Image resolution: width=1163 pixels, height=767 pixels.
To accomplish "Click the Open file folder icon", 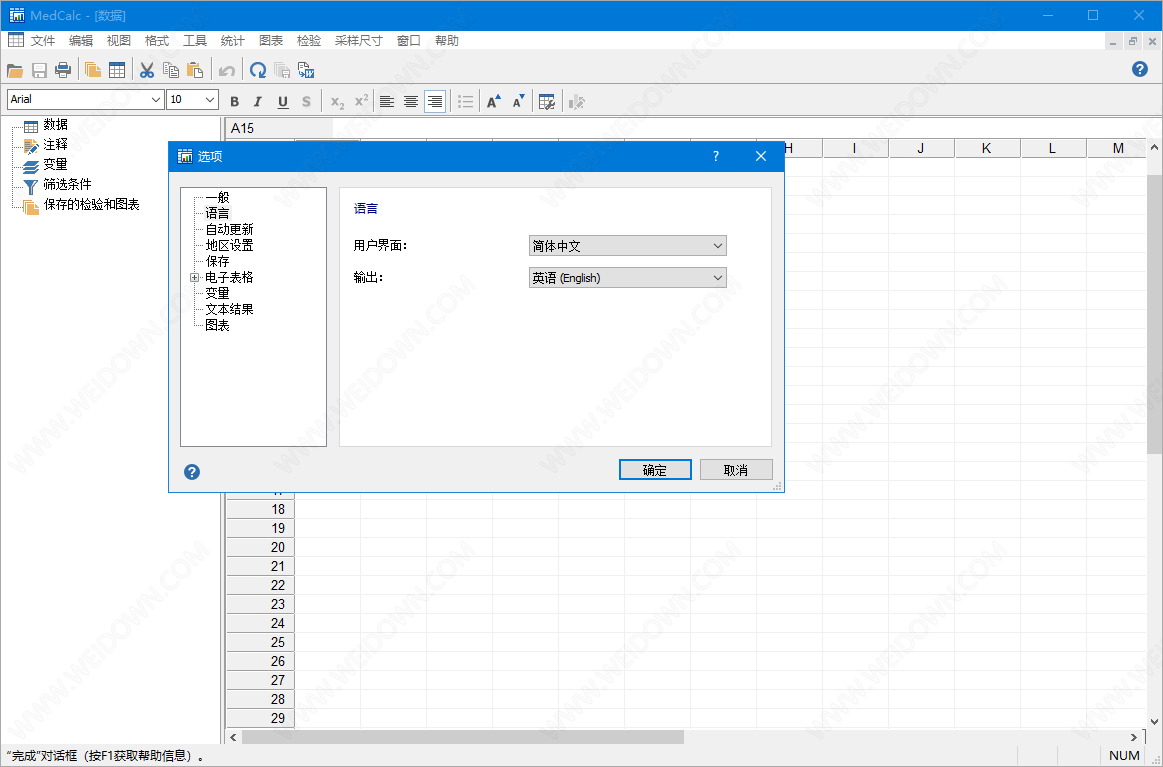I will [15, 70].
